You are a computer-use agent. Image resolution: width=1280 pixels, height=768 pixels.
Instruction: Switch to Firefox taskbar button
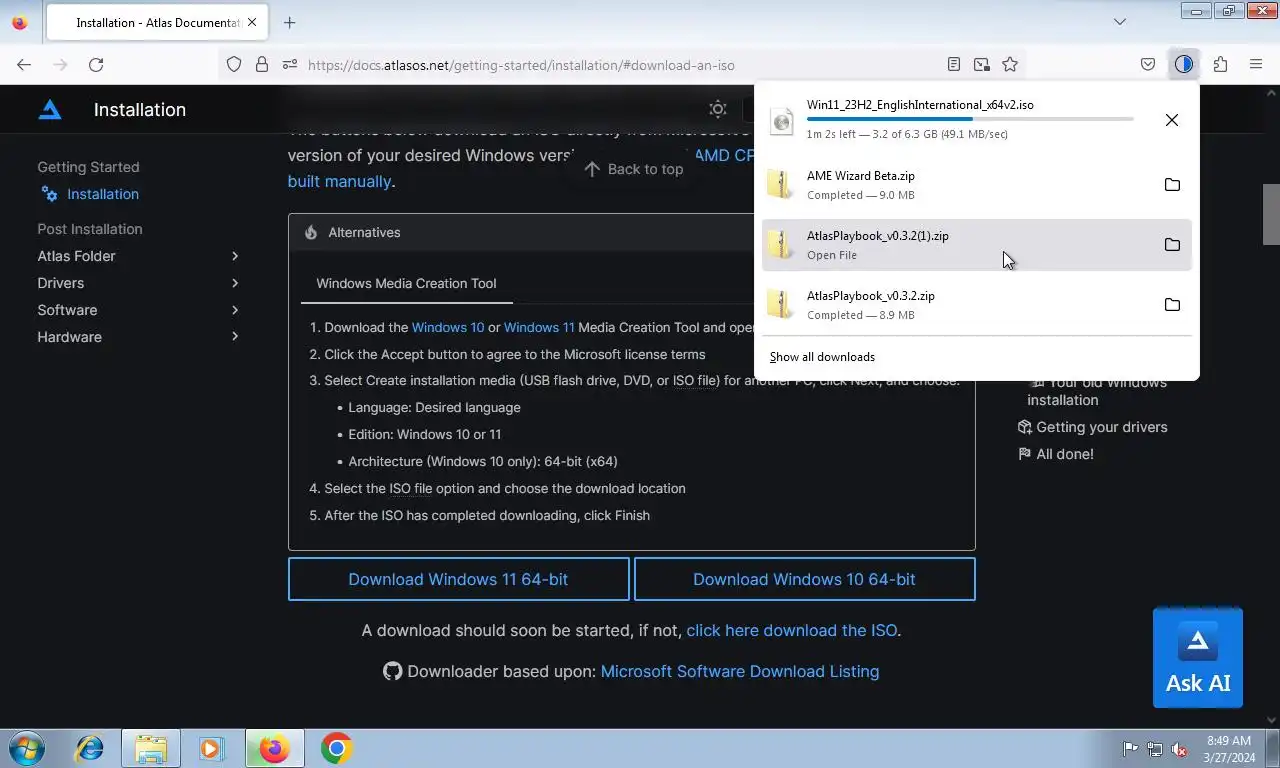(274, 748)
